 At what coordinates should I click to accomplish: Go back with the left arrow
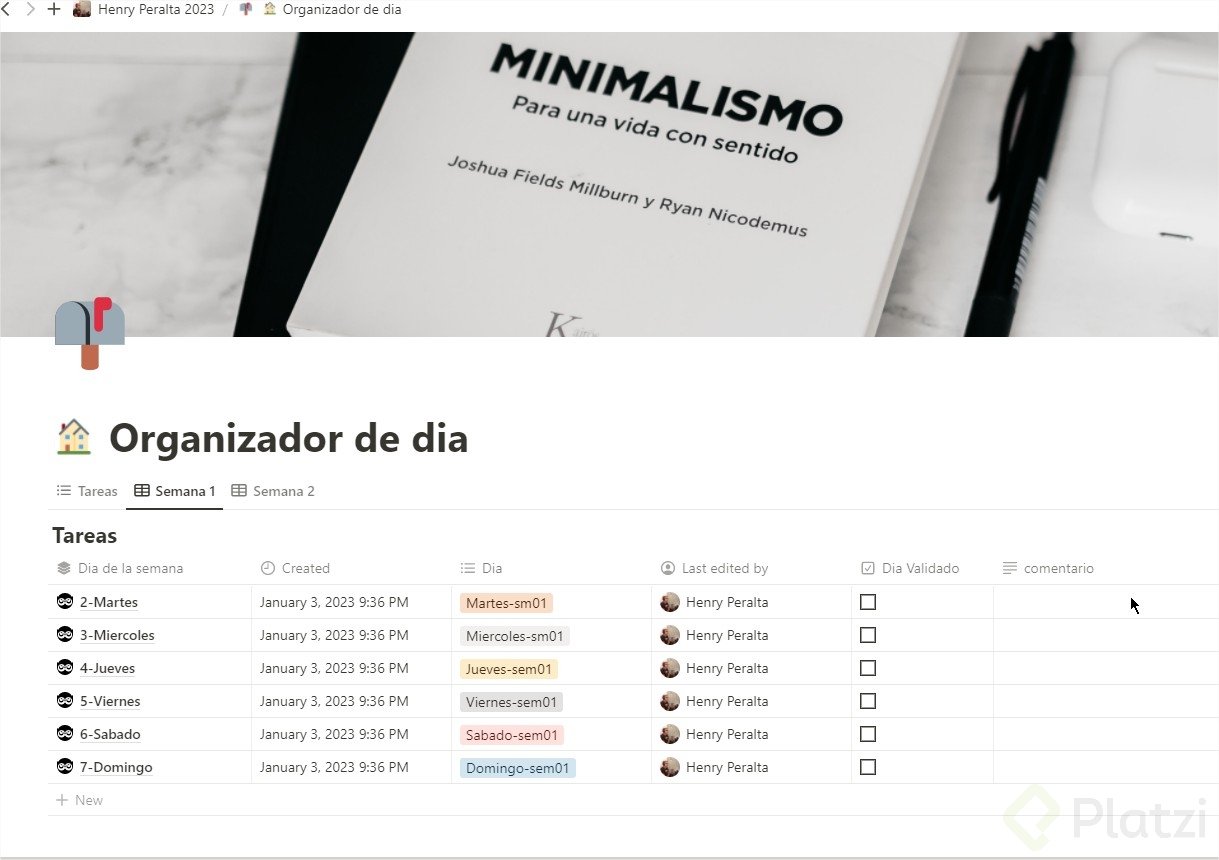[x=5, y=9]
